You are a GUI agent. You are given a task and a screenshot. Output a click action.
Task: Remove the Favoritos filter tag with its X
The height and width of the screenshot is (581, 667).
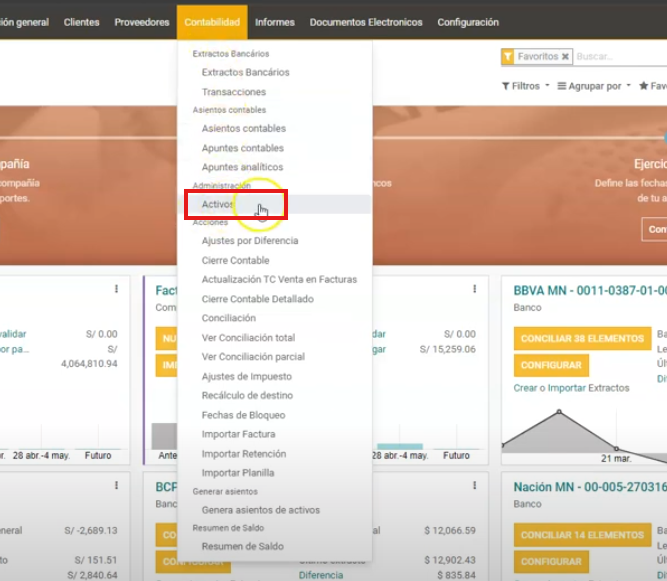(x=565, y=57)
